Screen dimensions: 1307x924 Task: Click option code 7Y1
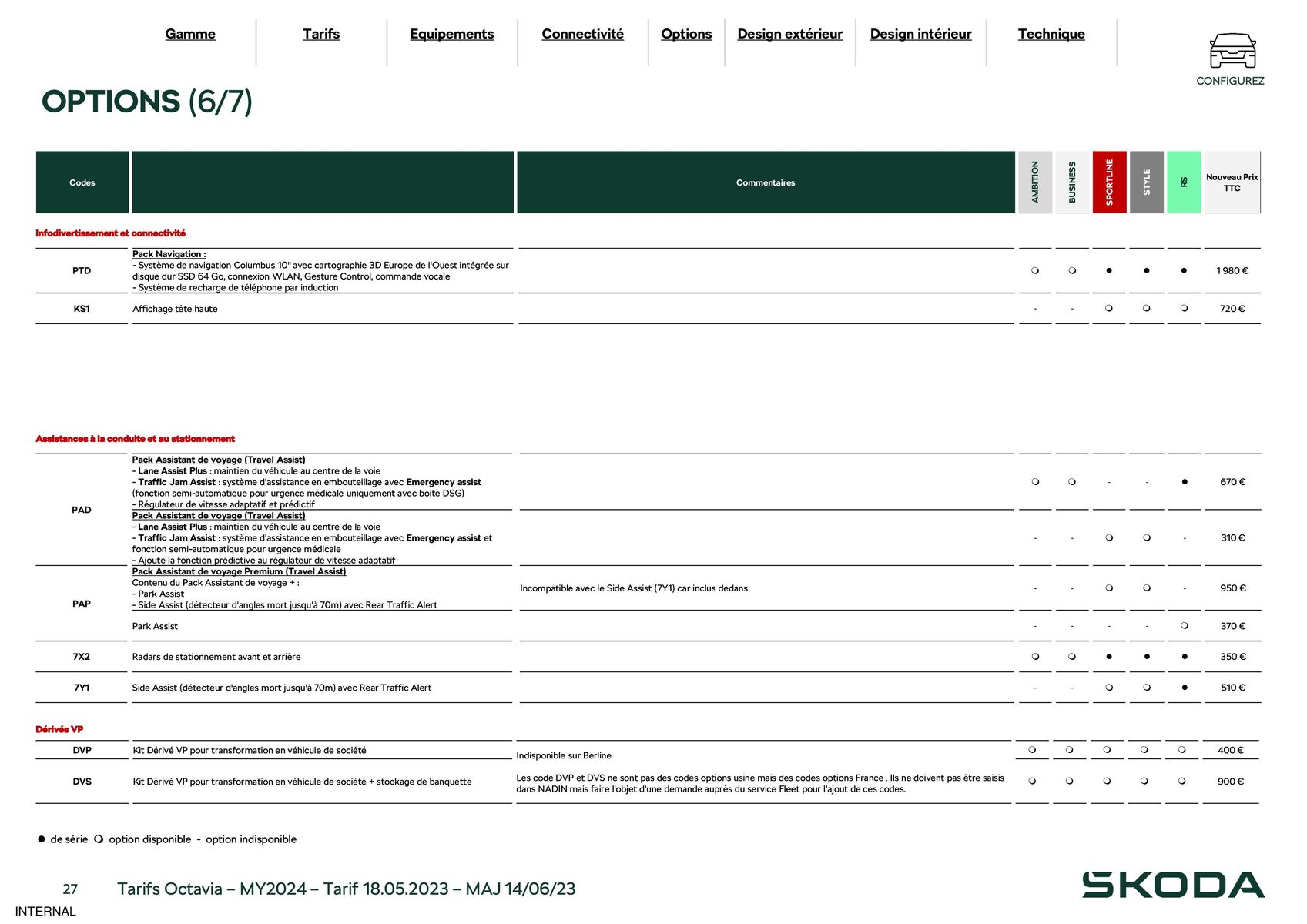point(82,688)
